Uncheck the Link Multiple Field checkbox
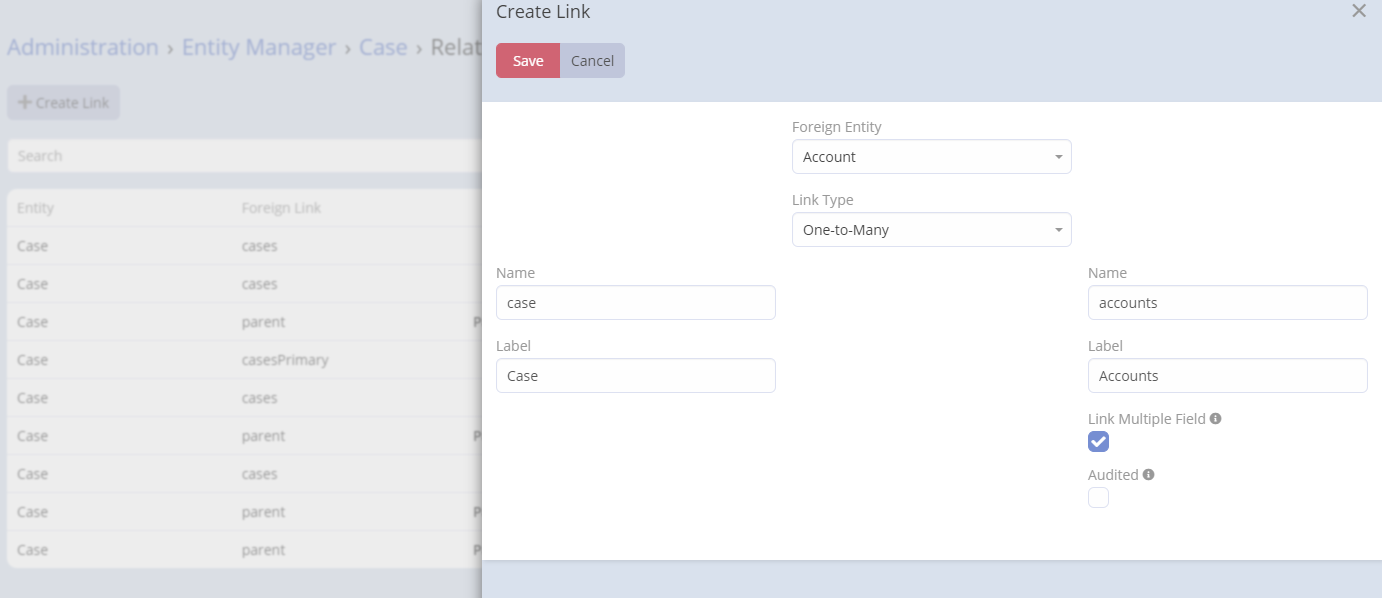Image resolution: width=1382 pixels, height=598 pixels. click(1098, 442)
